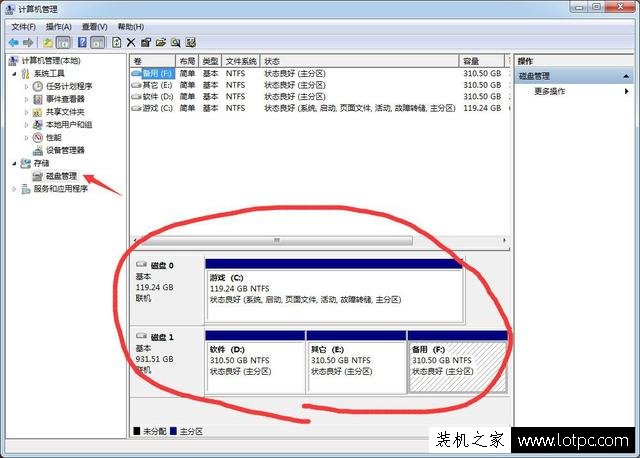
Task: Expand the 服务和应用程序 node arrow
Action: [14, 189]
